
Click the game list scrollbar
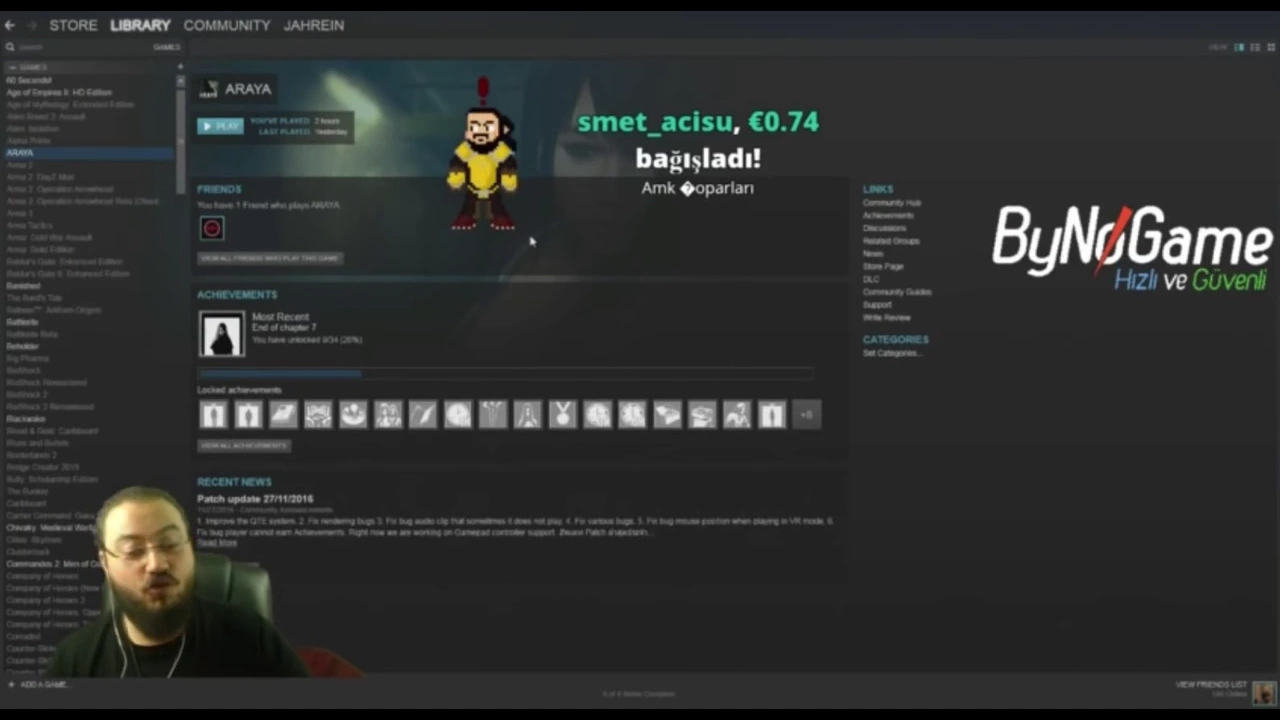tap(181, 140)
